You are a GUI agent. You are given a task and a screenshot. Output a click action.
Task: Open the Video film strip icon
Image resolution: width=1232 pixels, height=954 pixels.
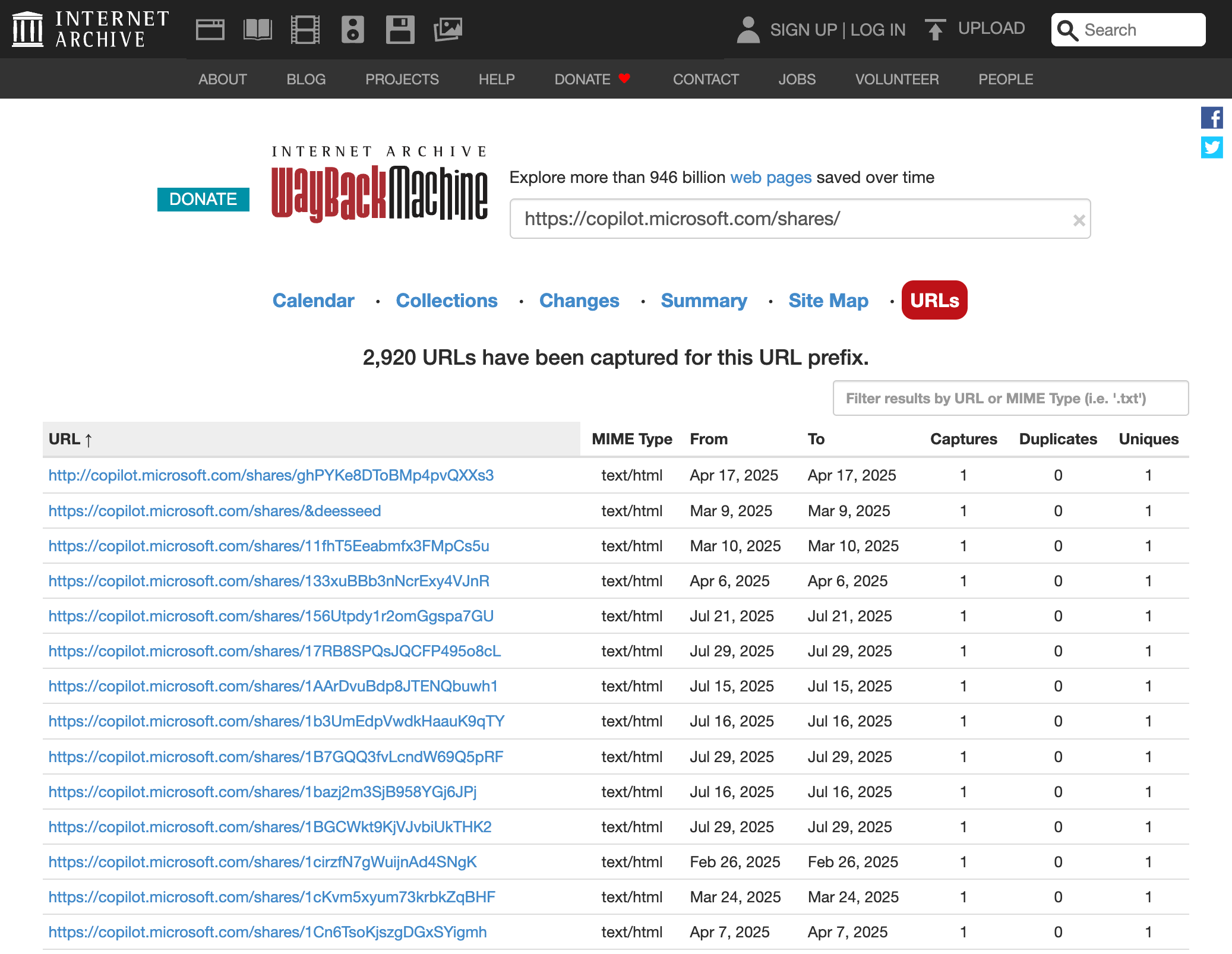tap(305, 29)
